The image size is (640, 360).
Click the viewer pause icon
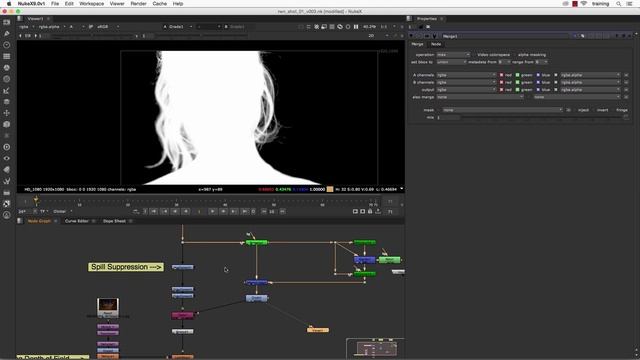pos(356,27)
